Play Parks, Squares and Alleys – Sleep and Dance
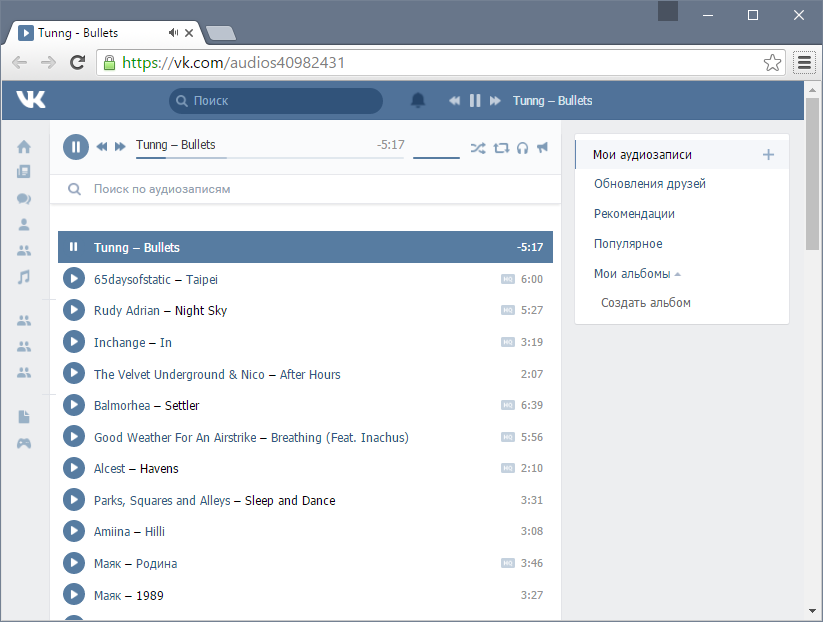The image size is (823, 622). click(74, 500)
